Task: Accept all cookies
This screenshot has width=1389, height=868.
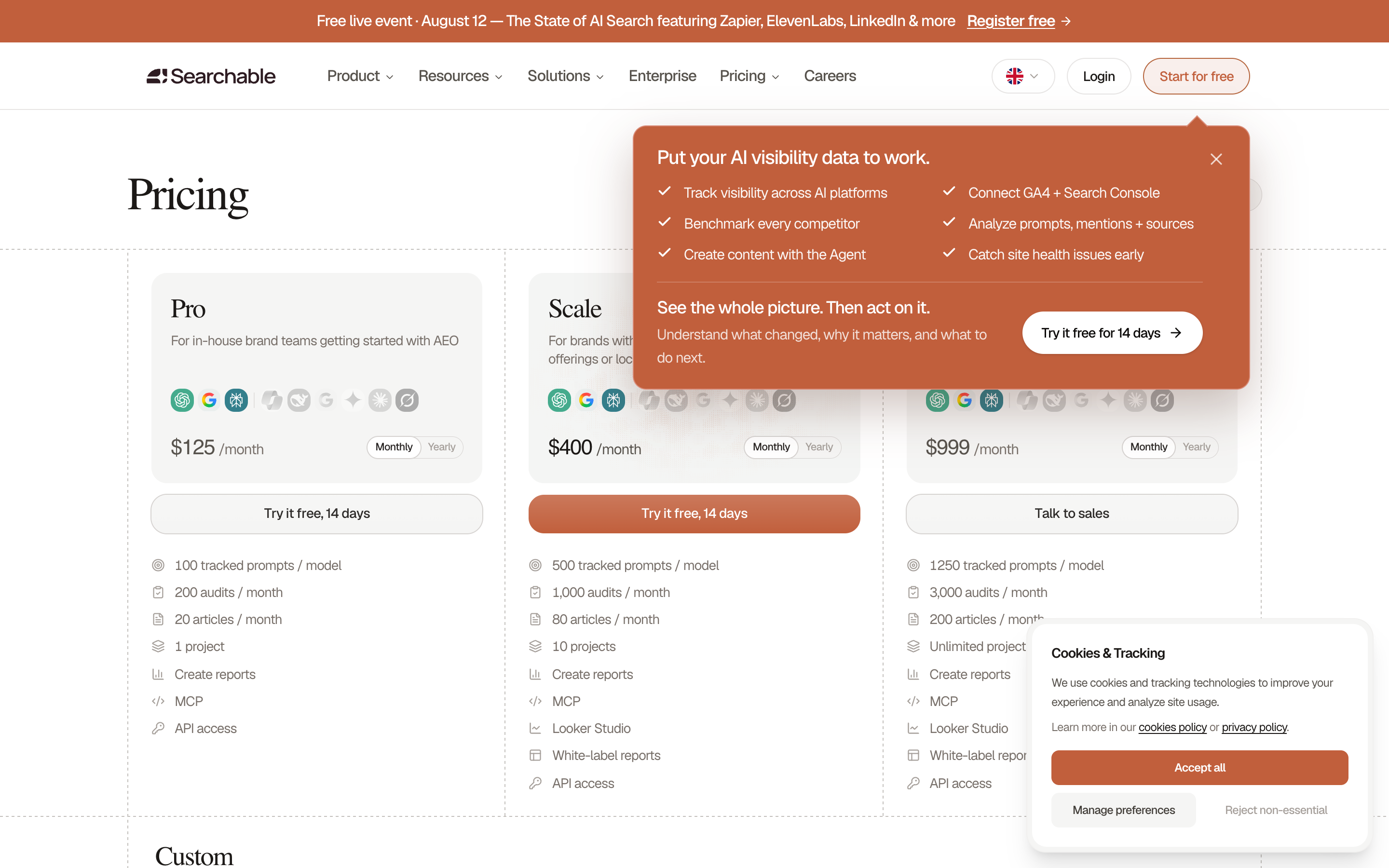Action: pos(1199,768)
